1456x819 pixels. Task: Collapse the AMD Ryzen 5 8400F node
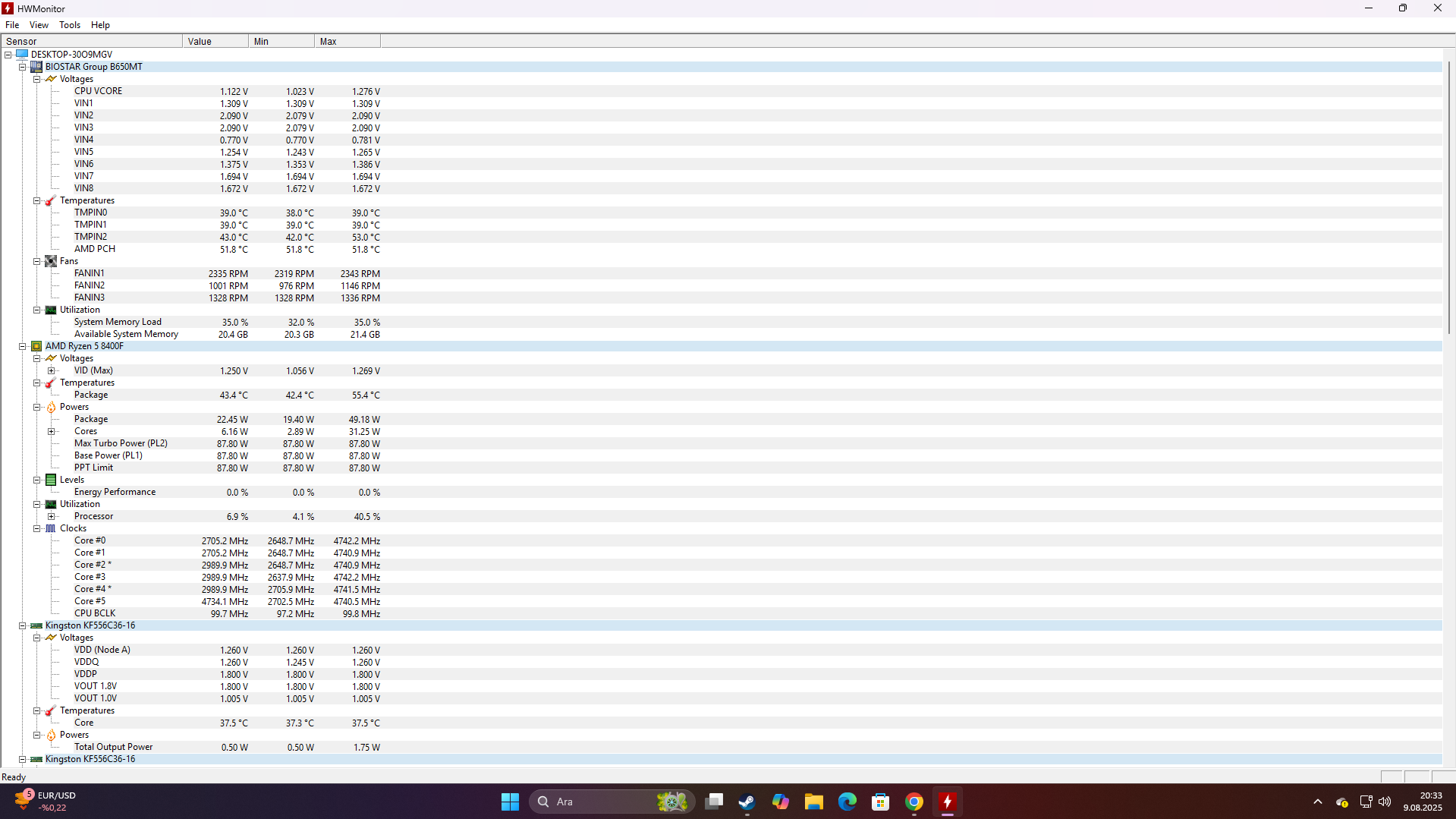point(23,346)
